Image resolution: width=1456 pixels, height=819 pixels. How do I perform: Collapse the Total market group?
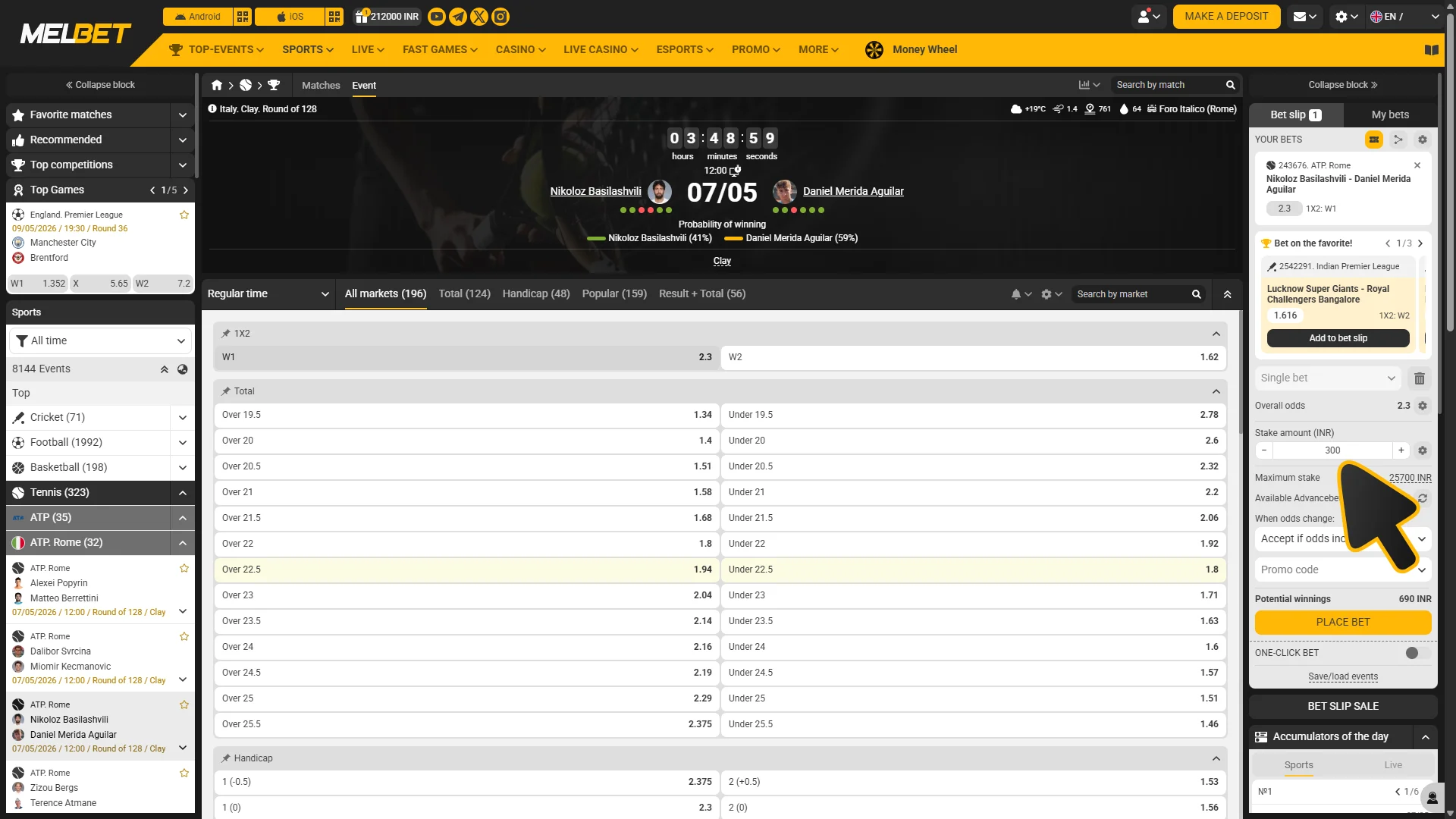pyautogui.click(x=1216, y=392)
